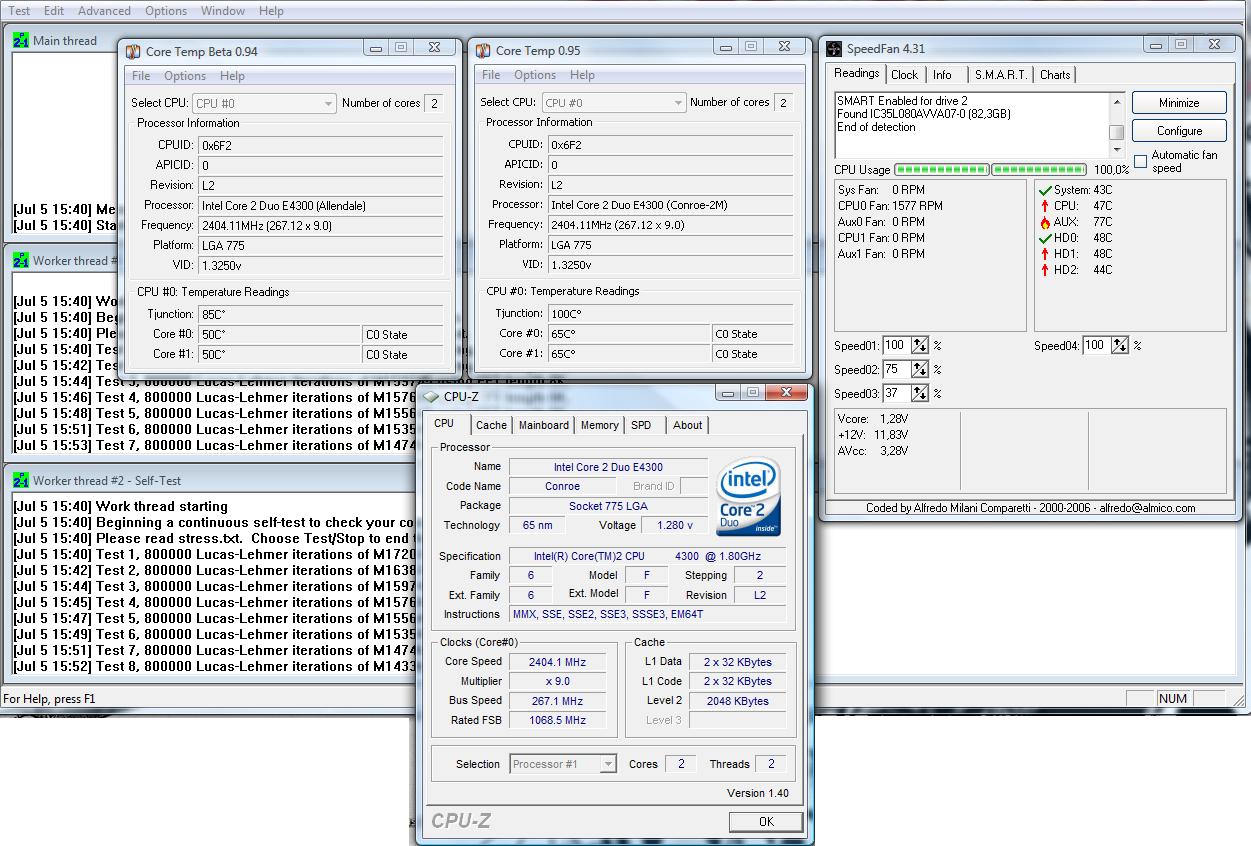
Task: Switch to CPU-Z Memory tab
Action: click(x=599, y=425)
